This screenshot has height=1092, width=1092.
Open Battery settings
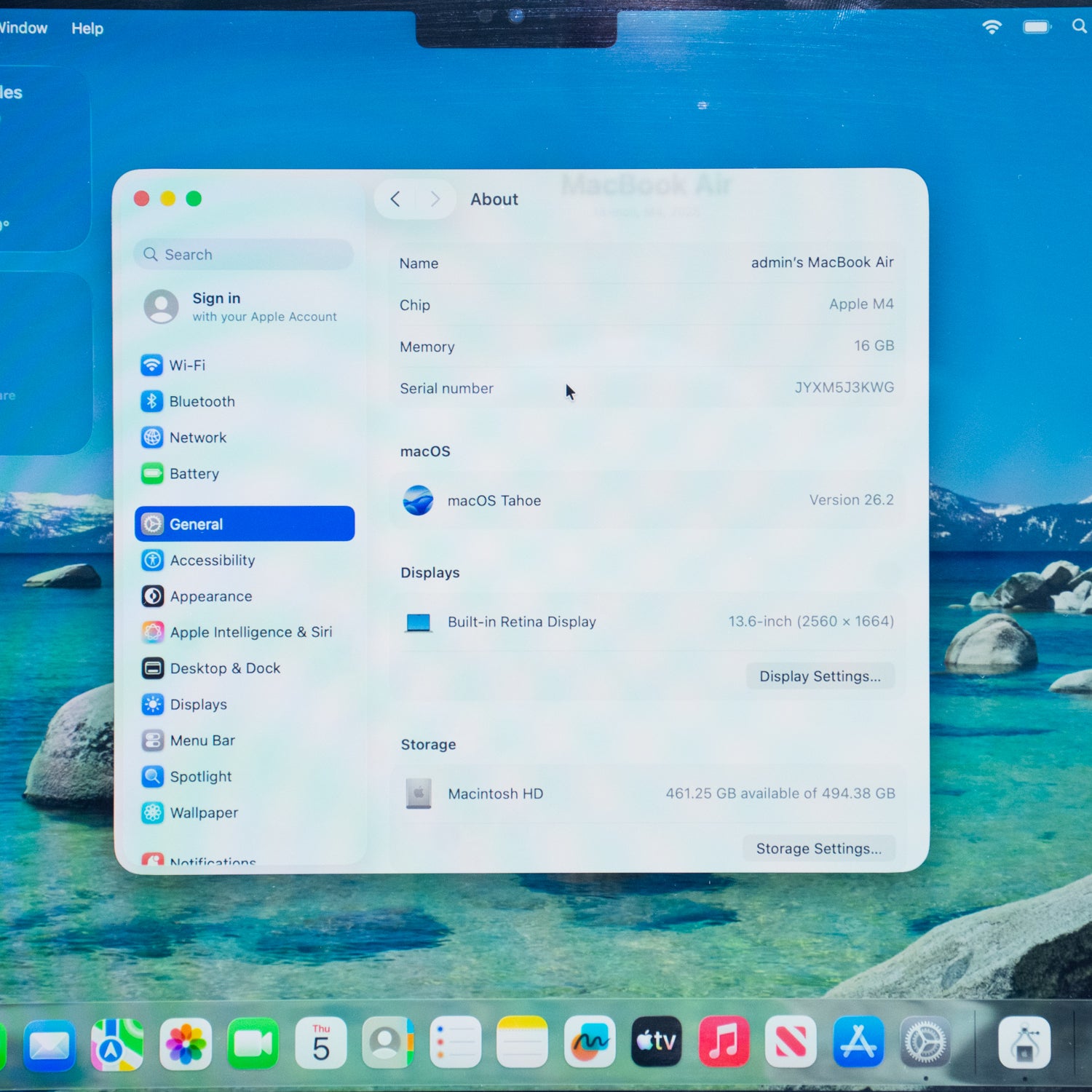click(152, 473)
